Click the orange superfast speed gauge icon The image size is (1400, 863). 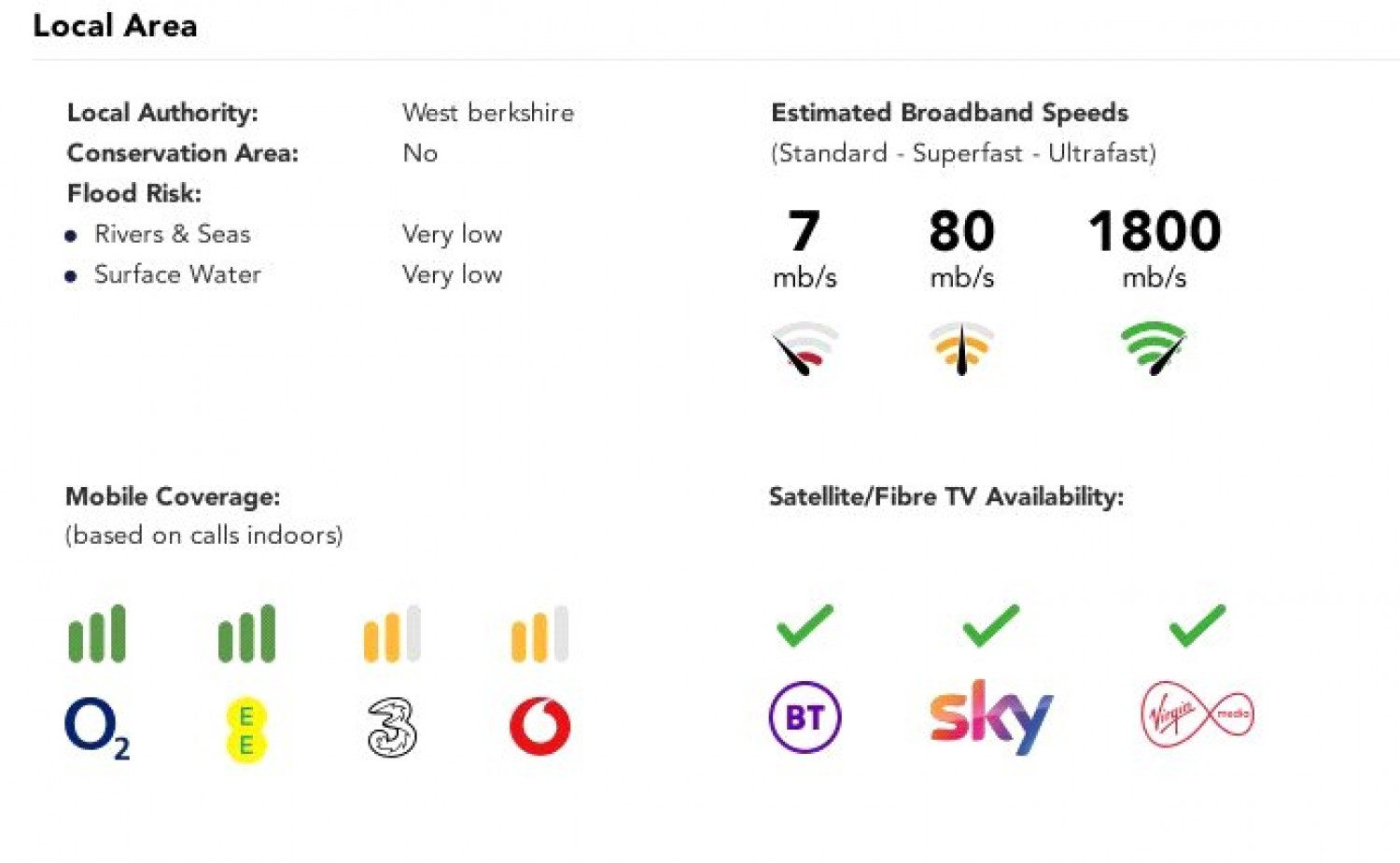[961, 348]
